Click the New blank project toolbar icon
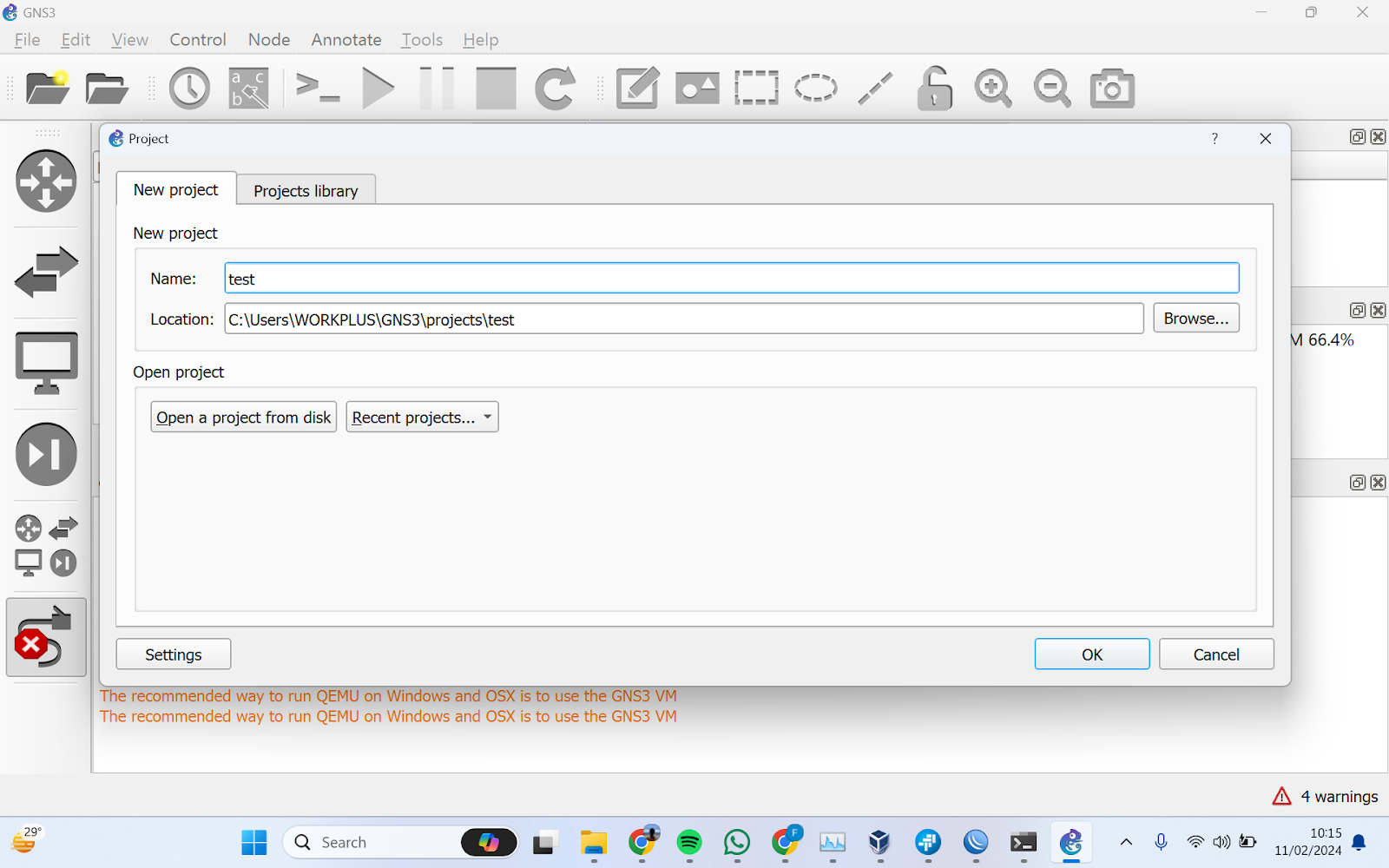The height and width of the screenshot is (868, 1389). 48,88
